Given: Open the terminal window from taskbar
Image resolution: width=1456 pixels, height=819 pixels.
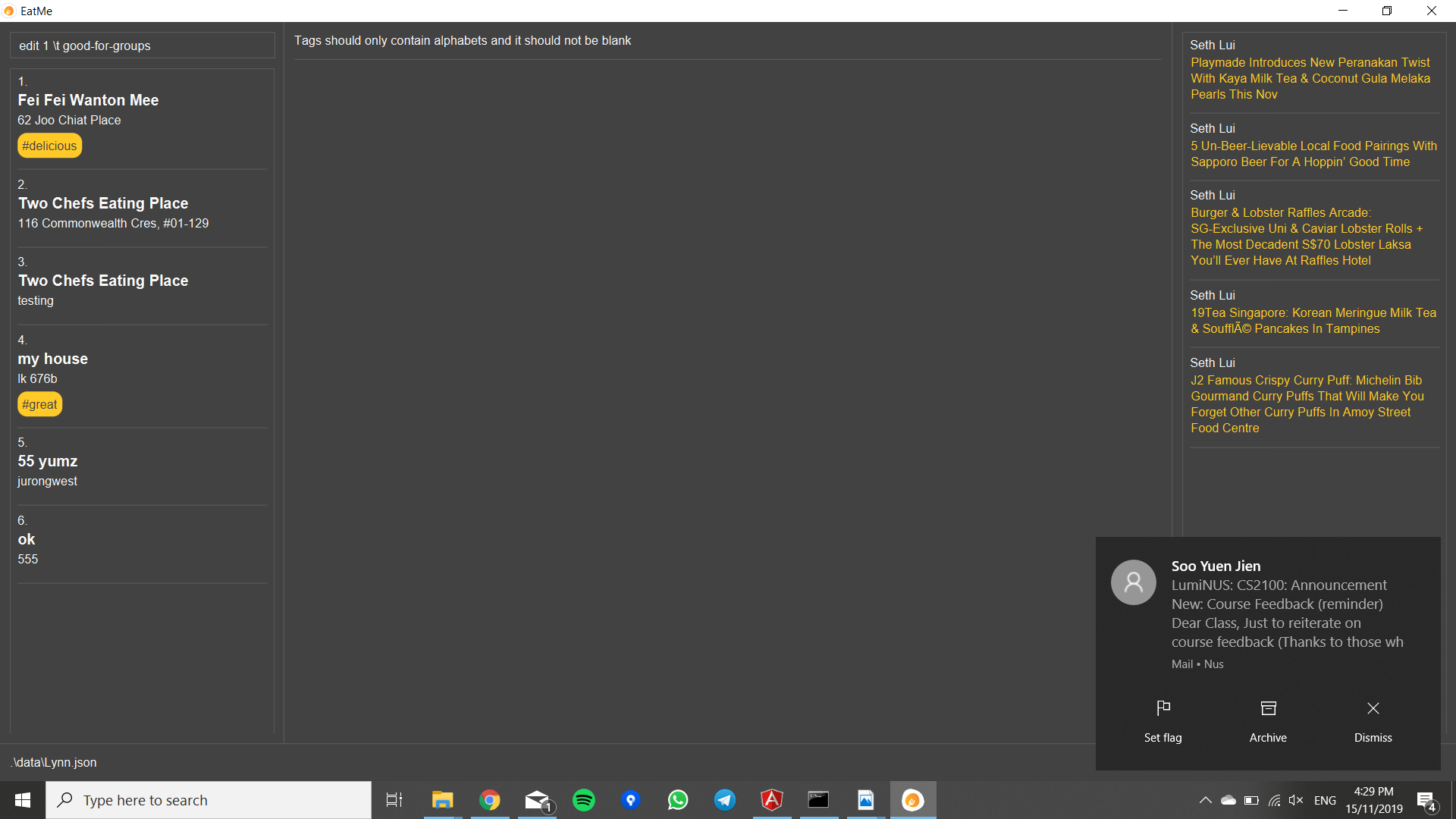Looking at the screenshot, I should [x=819, y=800].
